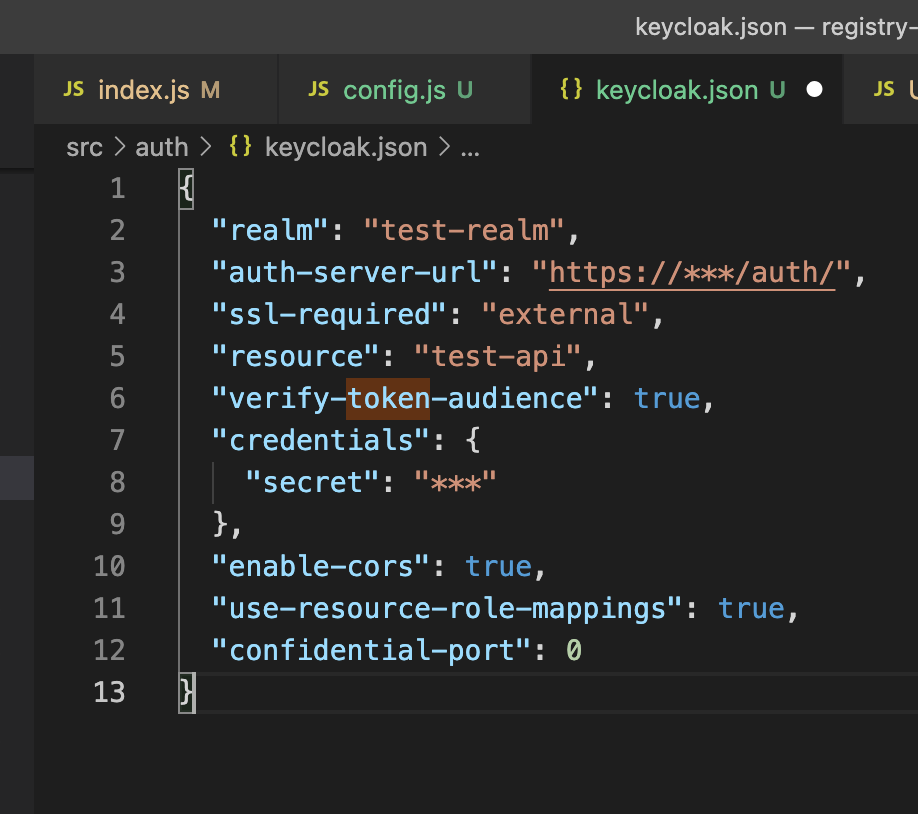Click the "credentials" key
The image size is (918, 814).
tap(321, 440)
